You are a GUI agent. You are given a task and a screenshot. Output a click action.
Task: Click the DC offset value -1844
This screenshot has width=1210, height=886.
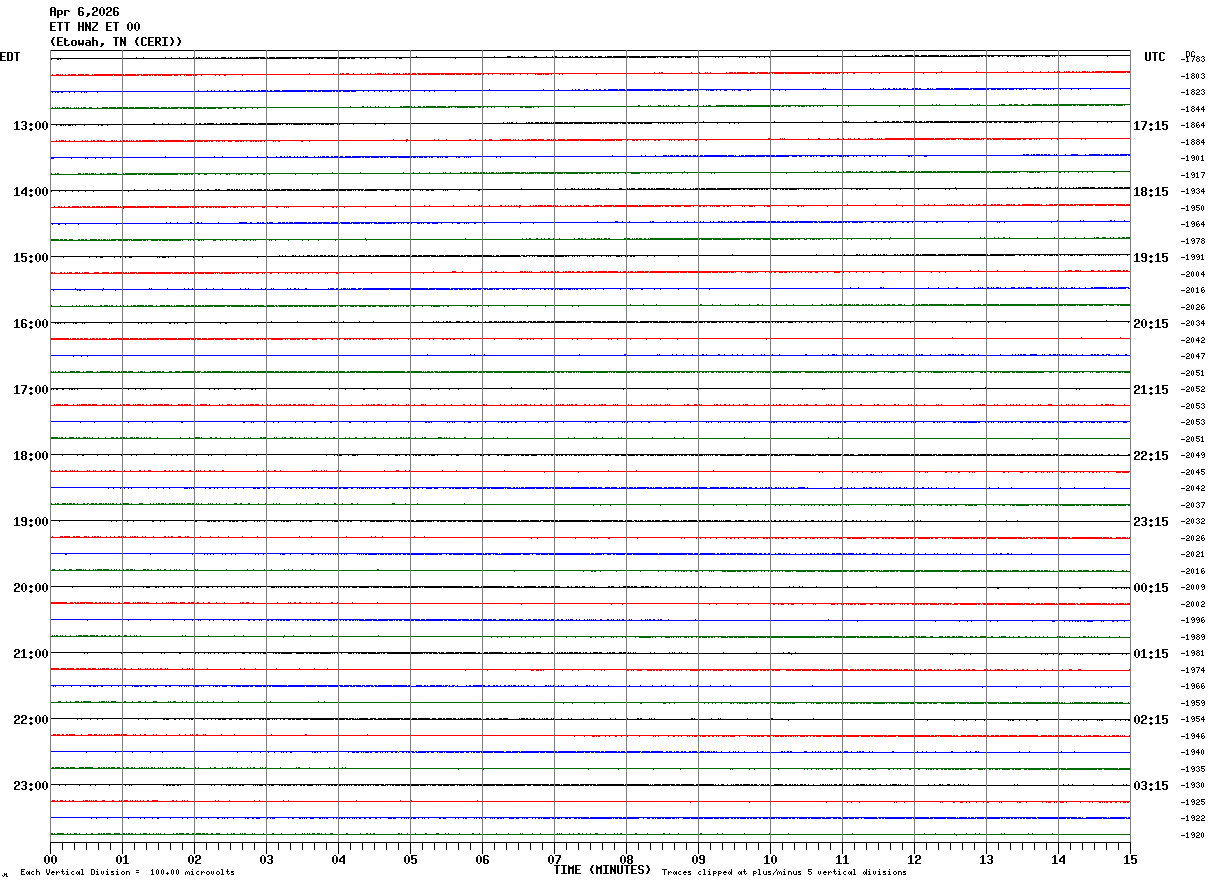pyautogui.click(x=1192, y=109)
